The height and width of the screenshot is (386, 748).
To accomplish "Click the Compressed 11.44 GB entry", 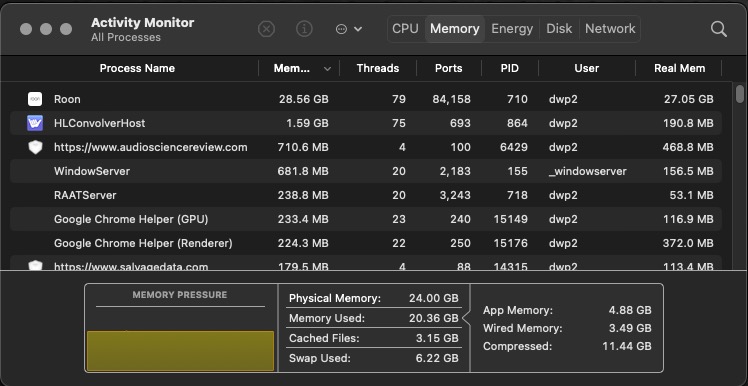I will [567, 346].
